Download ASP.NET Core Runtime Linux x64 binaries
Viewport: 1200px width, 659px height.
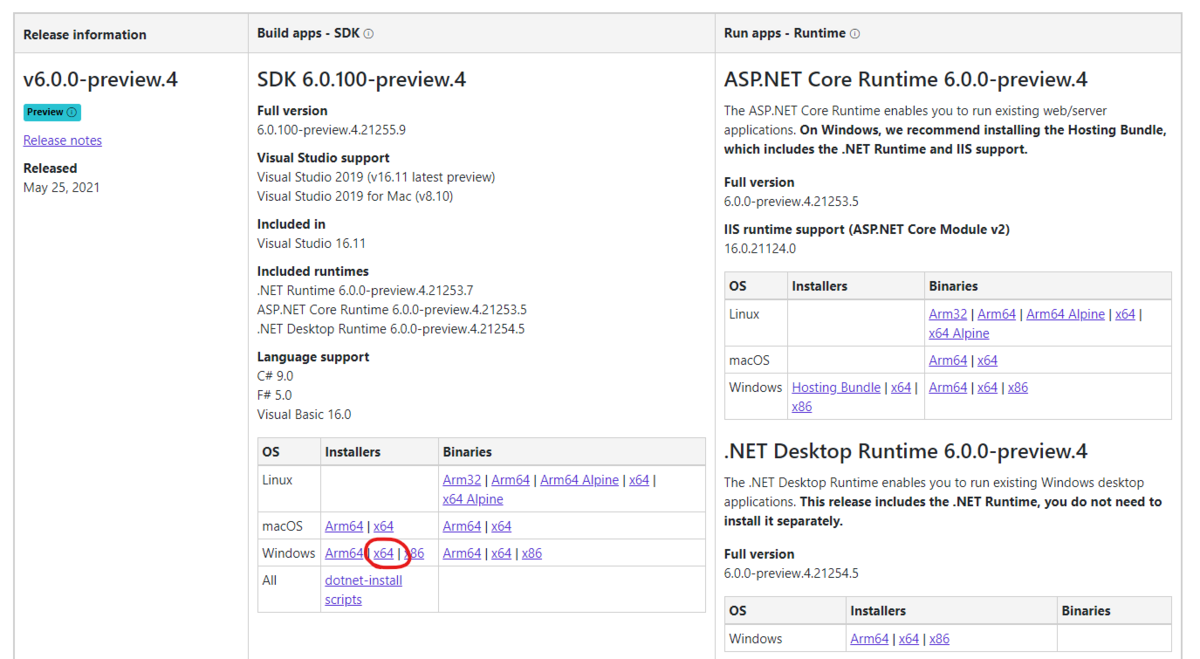[1125, 314]
